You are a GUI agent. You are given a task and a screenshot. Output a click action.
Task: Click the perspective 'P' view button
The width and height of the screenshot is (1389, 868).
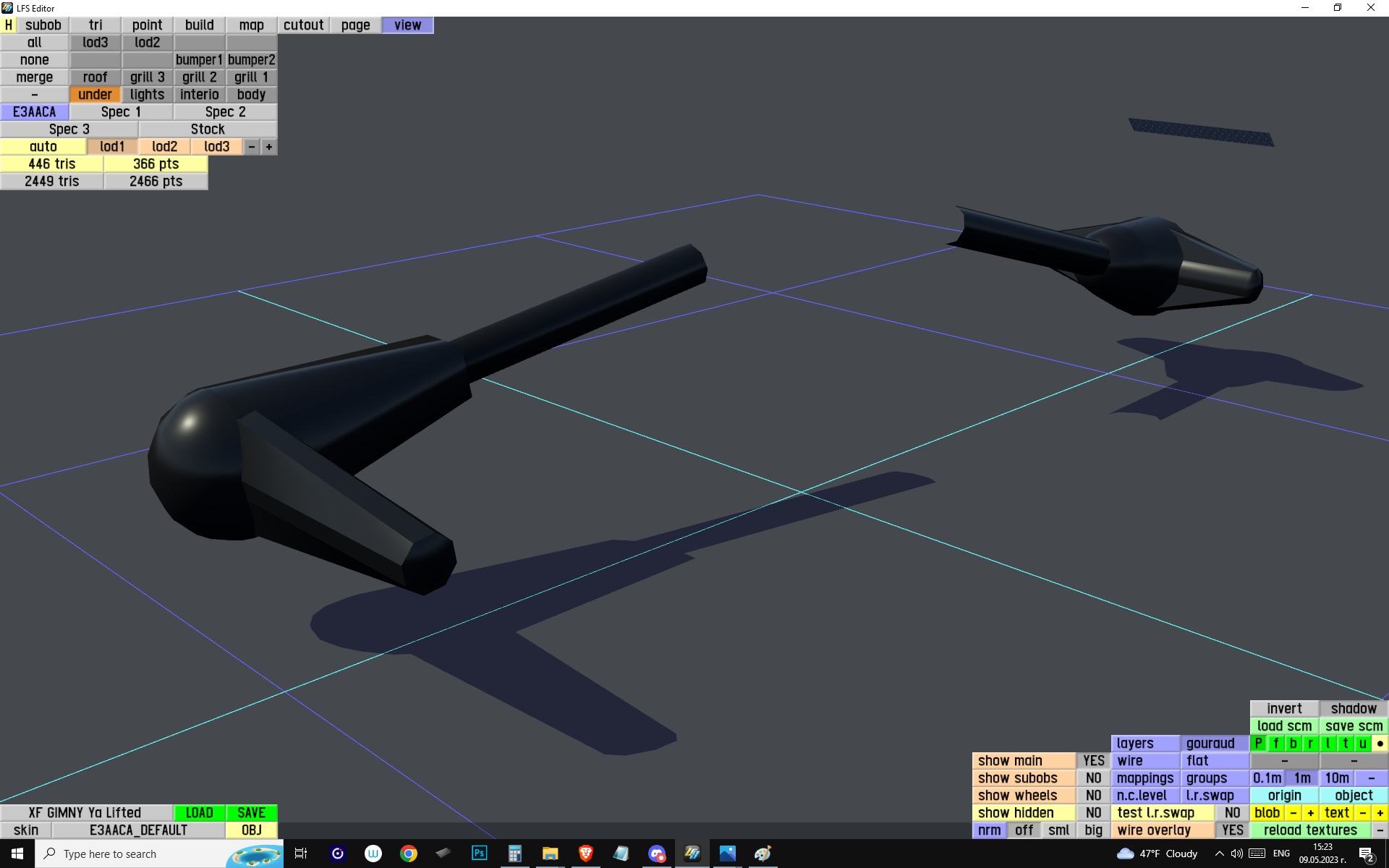(1258, 743)
